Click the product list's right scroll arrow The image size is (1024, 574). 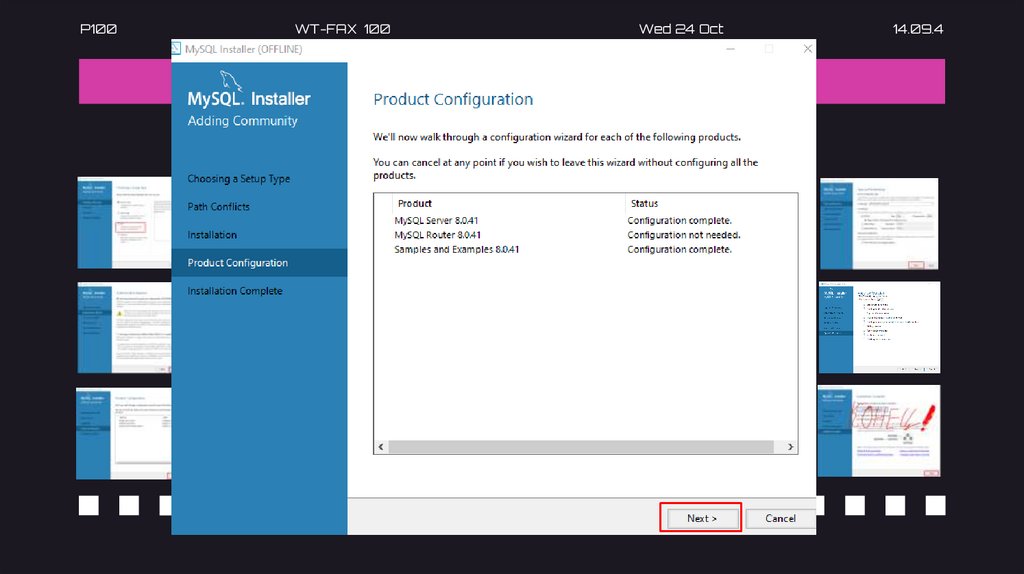pyautogui.click(x=790, y=447)
